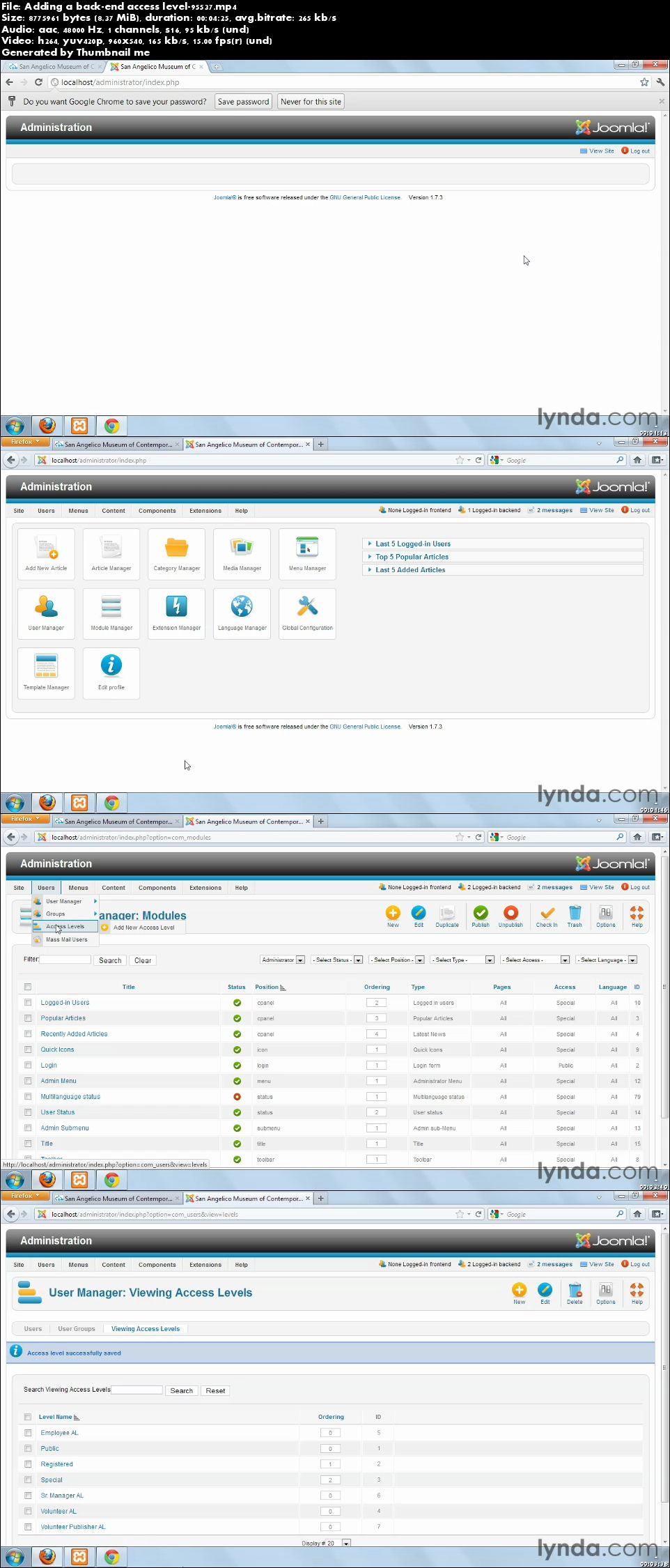Choose Groups in the Users dropdown menu
This screenshot has height=1568, width=670.
pyautogui.click(x=65, y=914)
